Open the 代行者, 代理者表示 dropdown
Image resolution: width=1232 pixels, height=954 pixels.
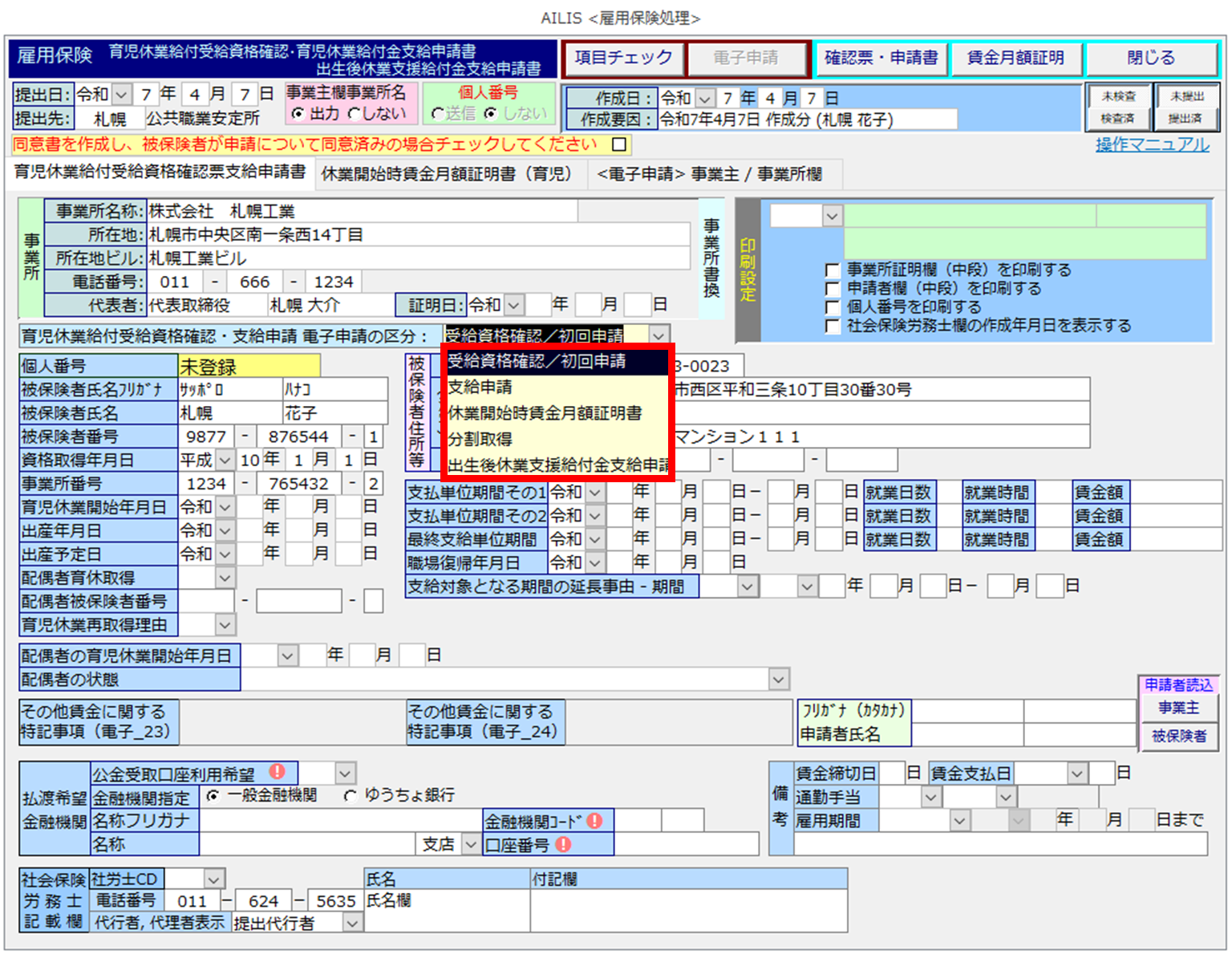click(x=352, y=924)
